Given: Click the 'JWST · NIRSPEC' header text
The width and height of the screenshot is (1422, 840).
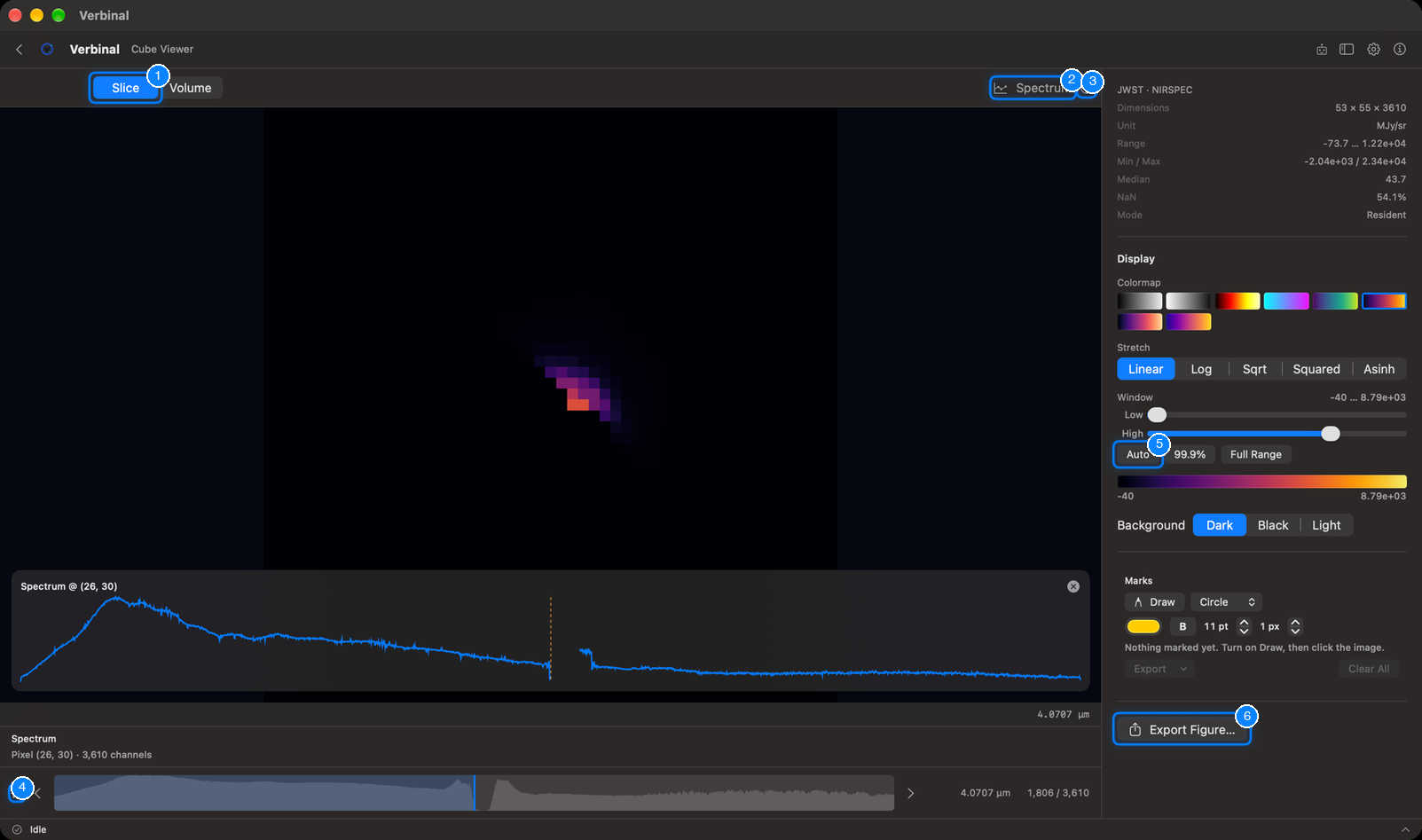Looking at the screenshot, I should (1155, 90).
